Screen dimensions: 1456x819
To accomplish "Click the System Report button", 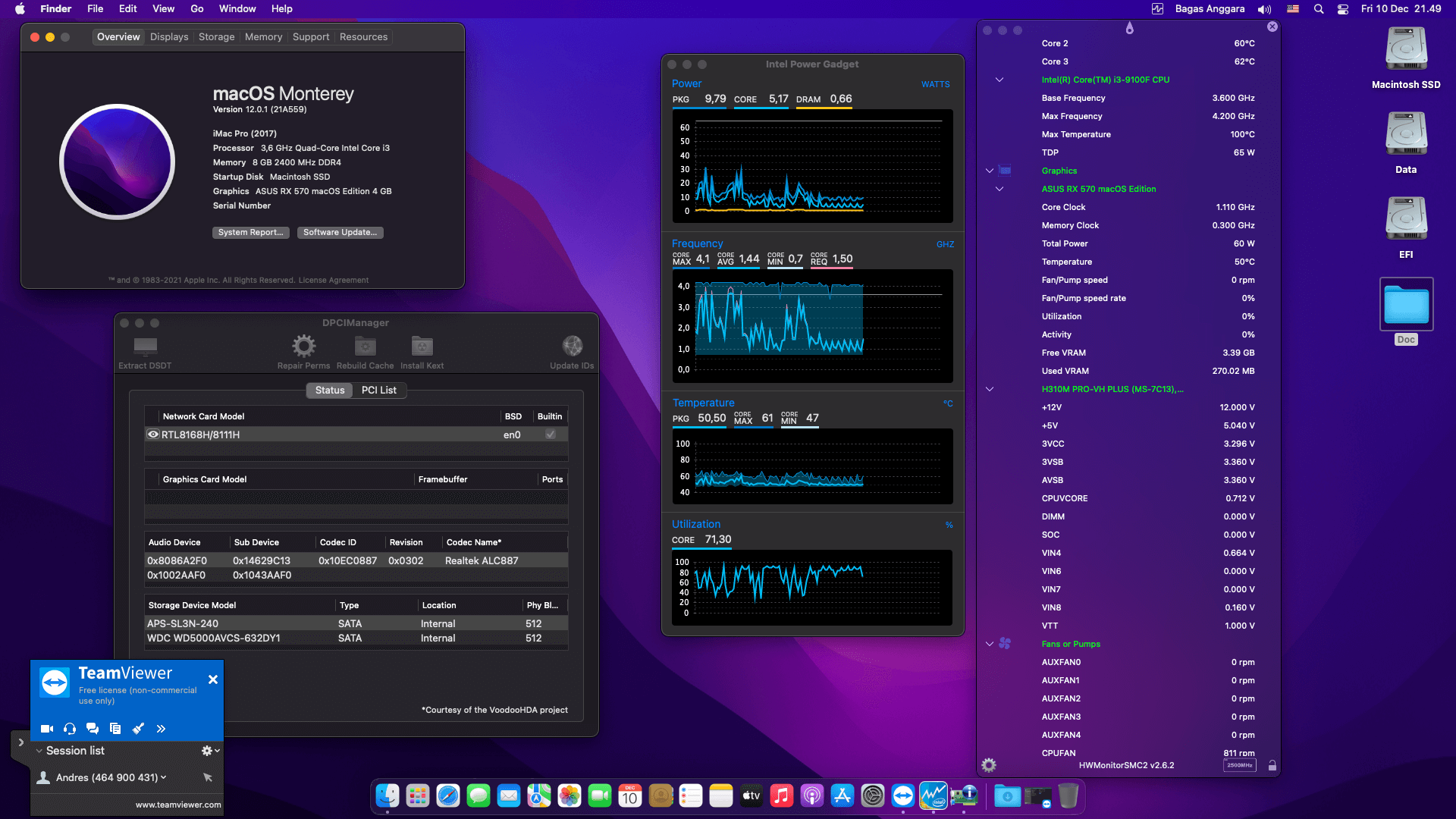I will tap(250, 232).
